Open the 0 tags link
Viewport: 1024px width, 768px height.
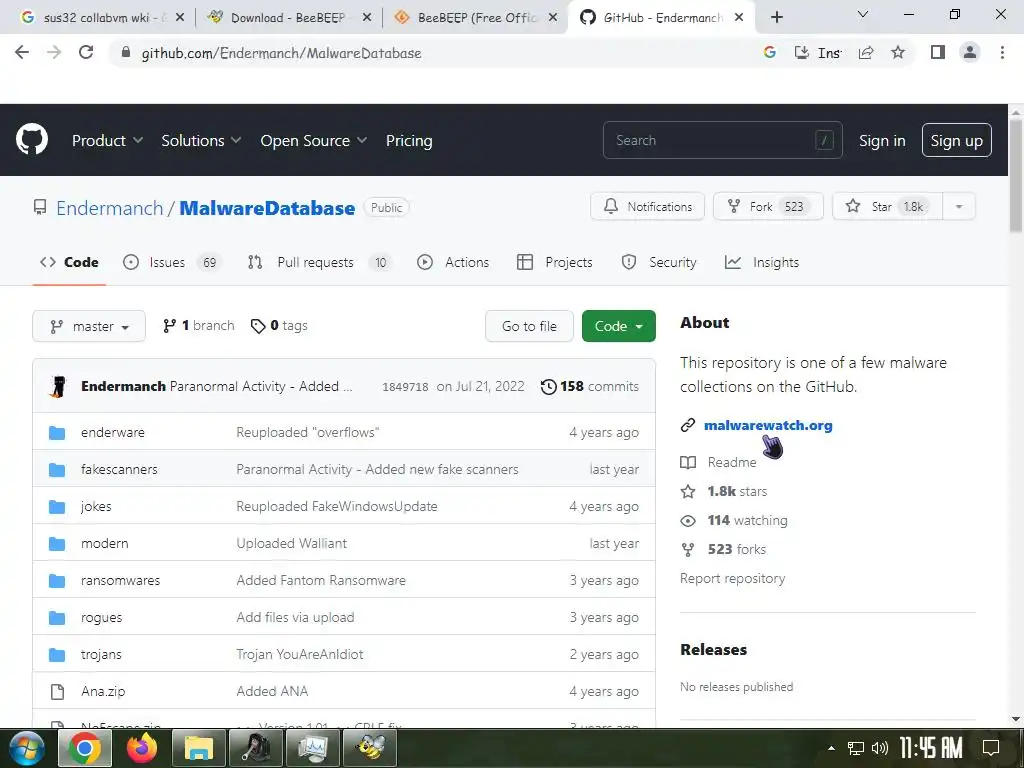point(279,325)
